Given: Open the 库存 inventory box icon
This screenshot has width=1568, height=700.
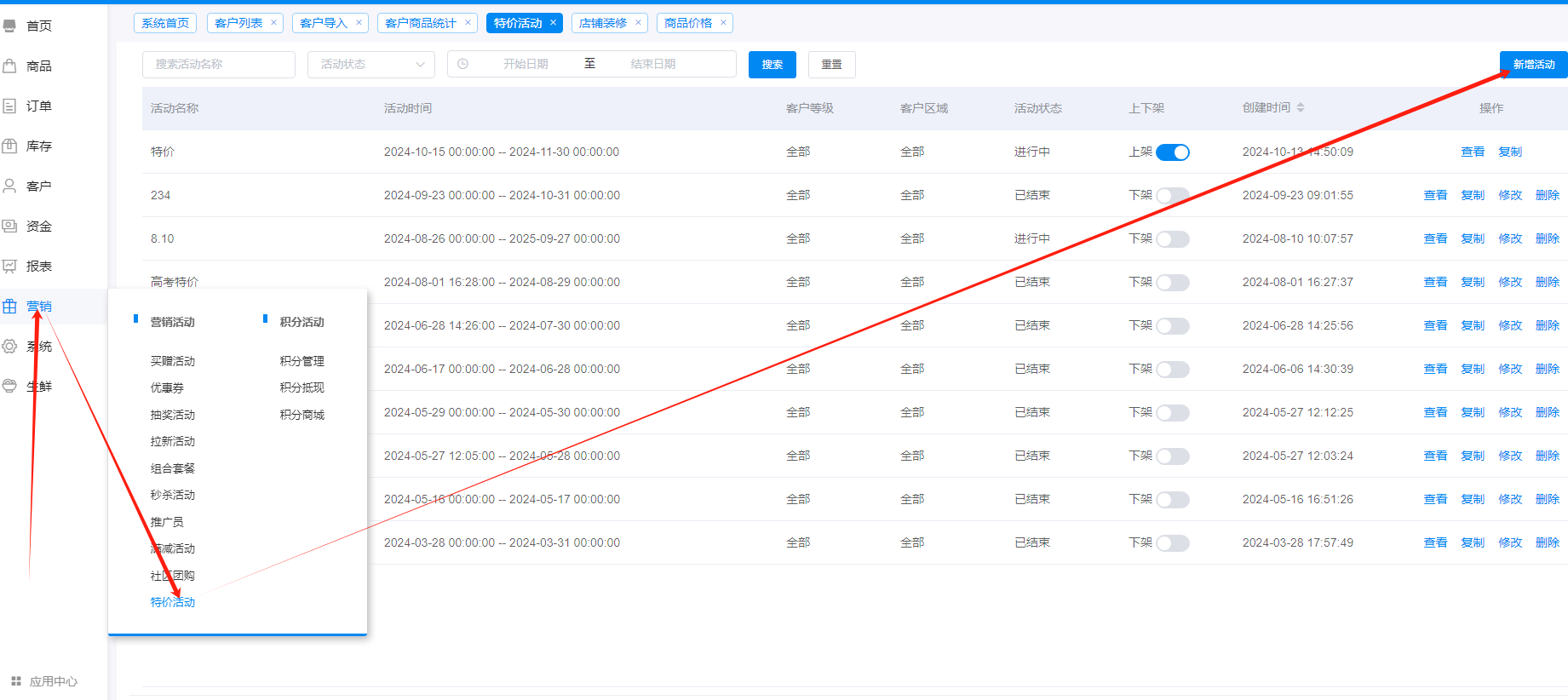Looking at the screenshot, I should tap(10, 146).
